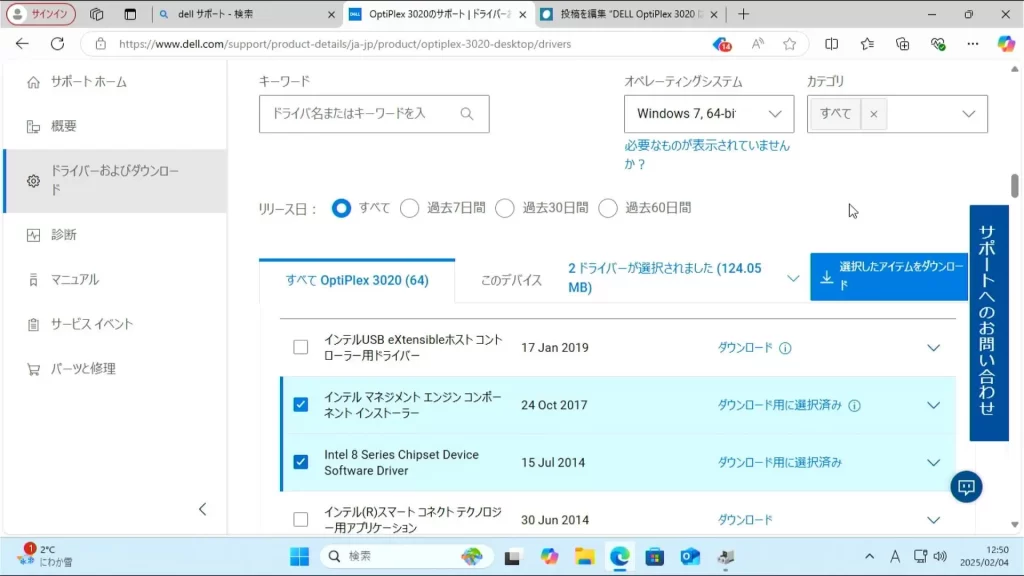Click the info icon beside USB driver download

tap(785, 348)
